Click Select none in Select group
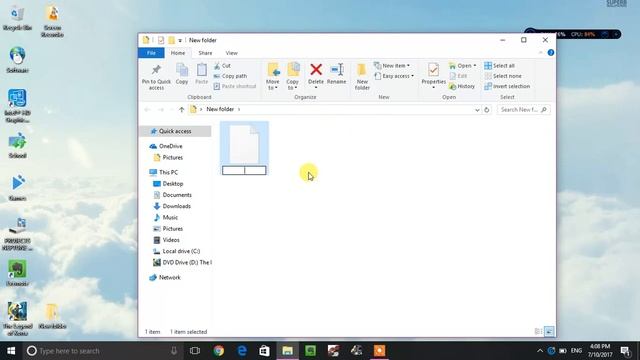Image resolution: width=640 pixels, height=360 pixels. 503,76
